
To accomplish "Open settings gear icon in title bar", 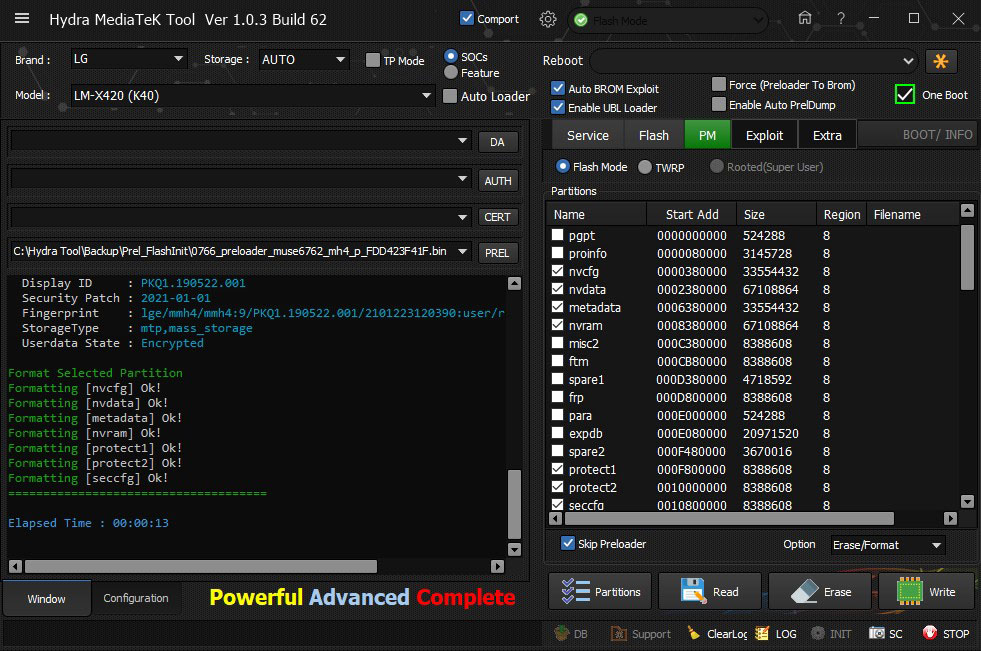I will pos(548,19).
